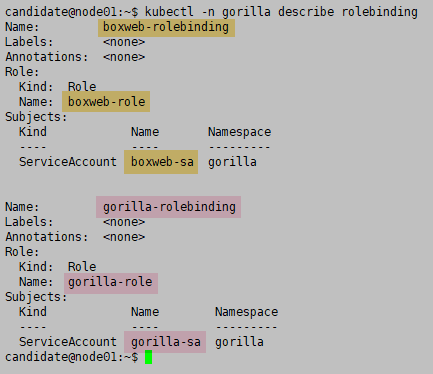Click the green terminal cursor block
This screenshot has height=374, width=433.
(148, 357)
